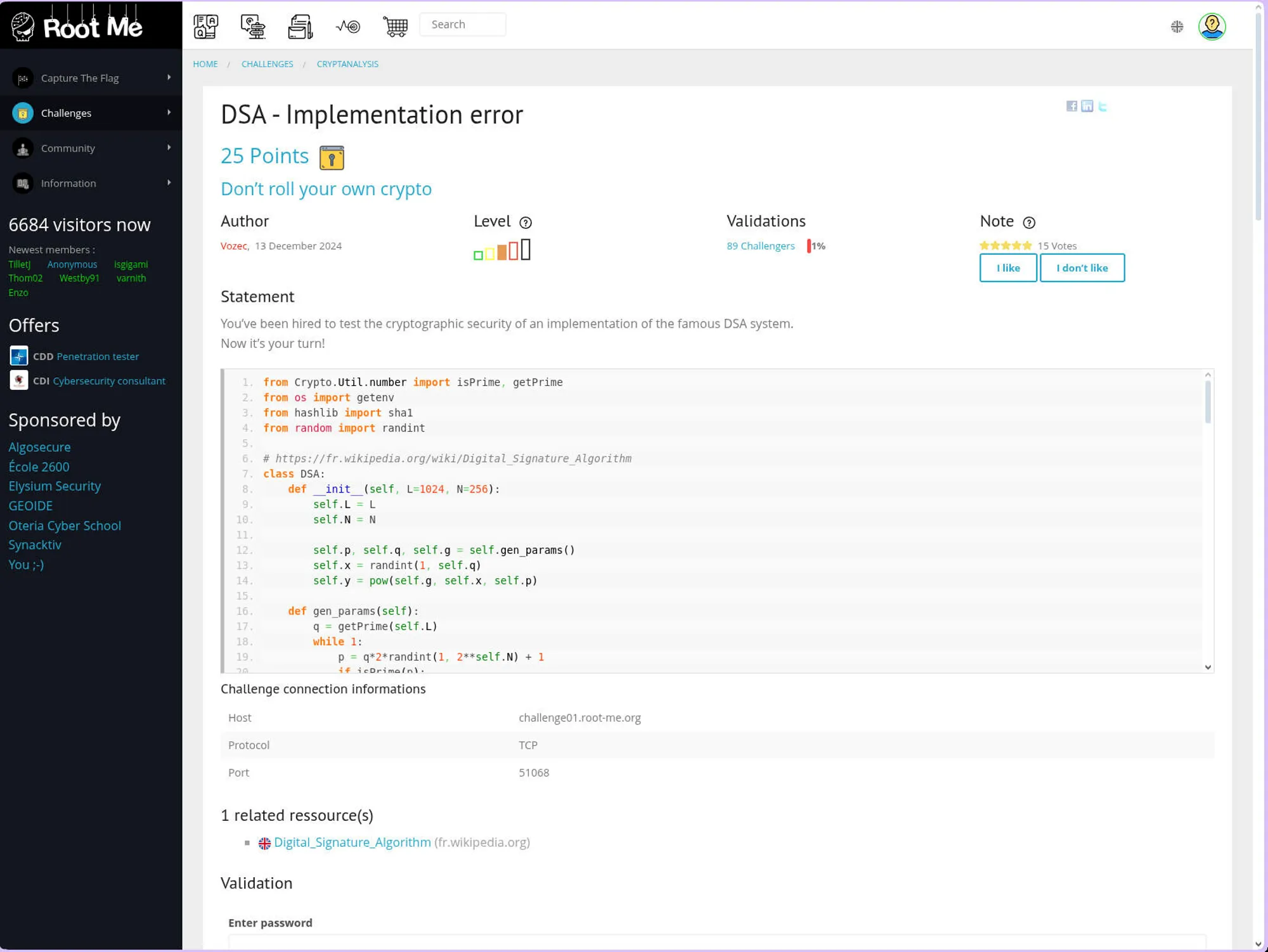Share the challenge on LinkedIn

[1087, 106]
